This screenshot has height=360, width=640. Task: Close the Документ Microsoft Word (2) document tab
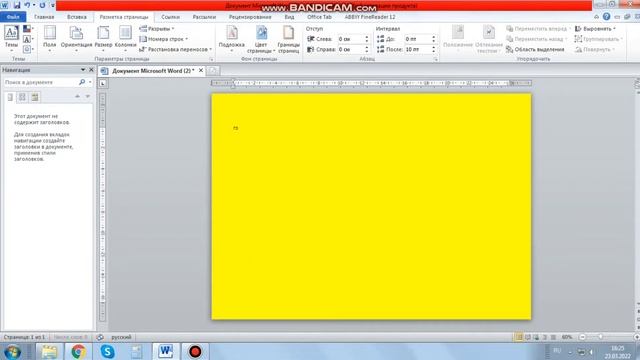click(x=201, y=71)
